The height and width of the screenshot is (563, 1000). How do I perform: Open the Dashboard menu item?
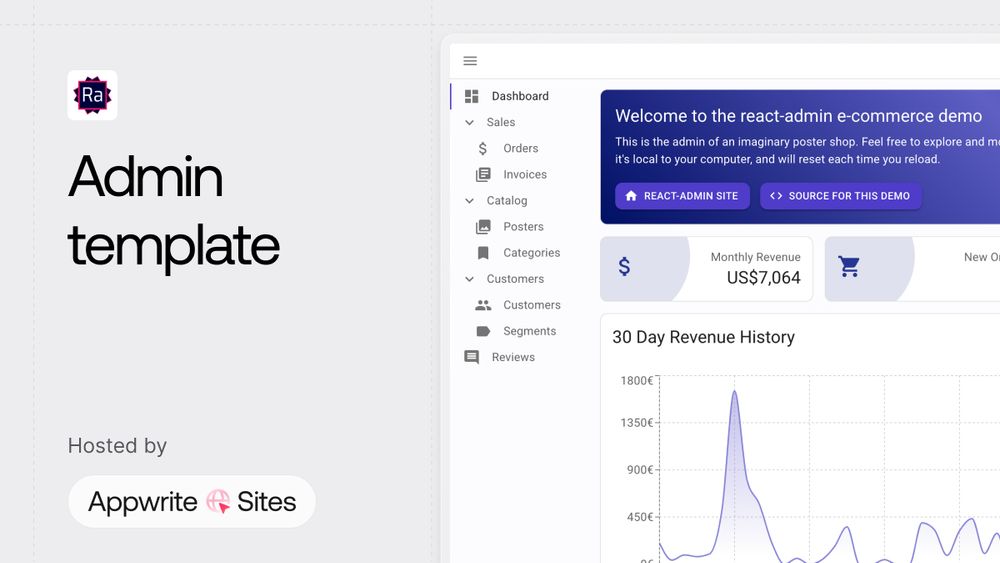[520, 96]
